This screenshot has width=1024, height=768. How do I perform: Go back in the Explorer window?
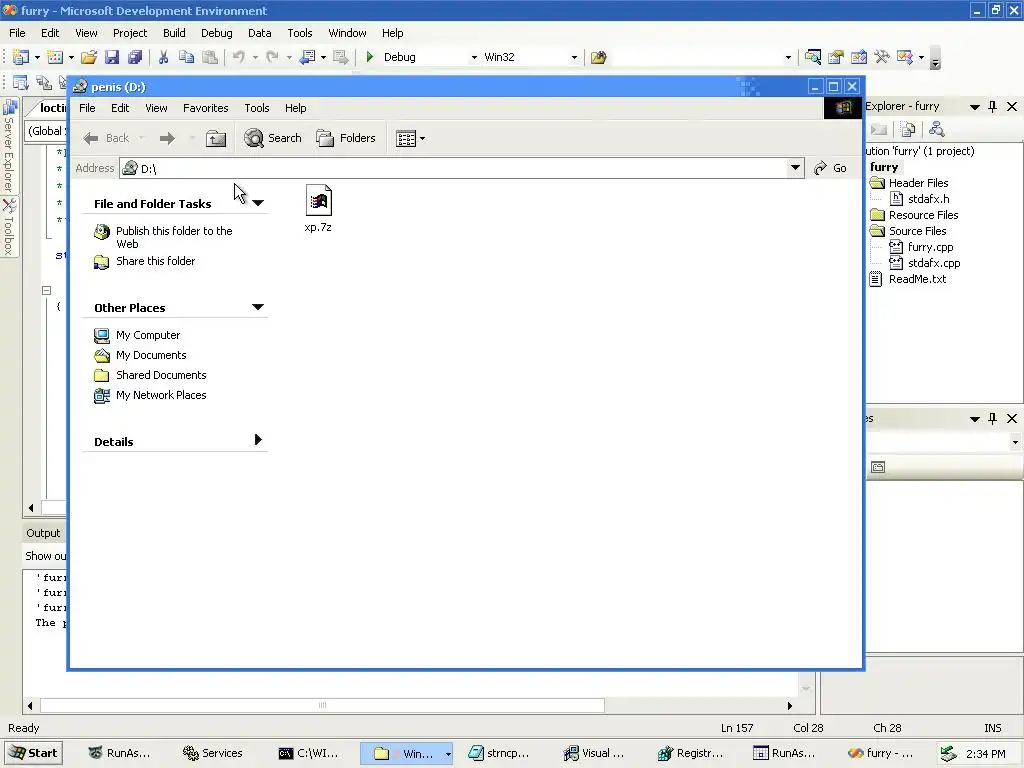(107, 138)
